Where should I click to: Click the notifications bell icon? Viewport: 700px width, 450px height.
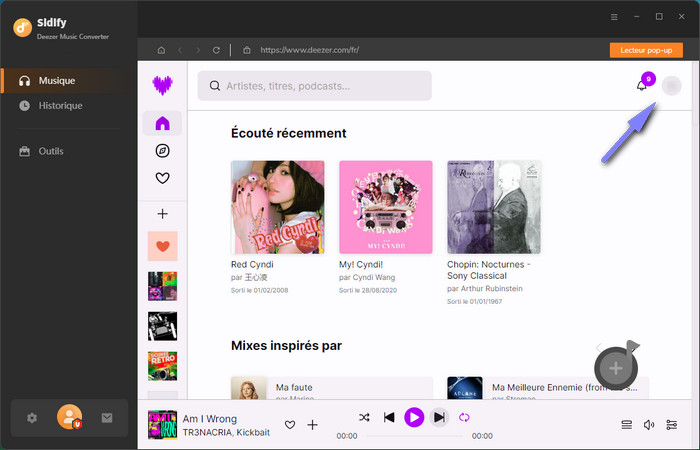click(x=642, y=86)
